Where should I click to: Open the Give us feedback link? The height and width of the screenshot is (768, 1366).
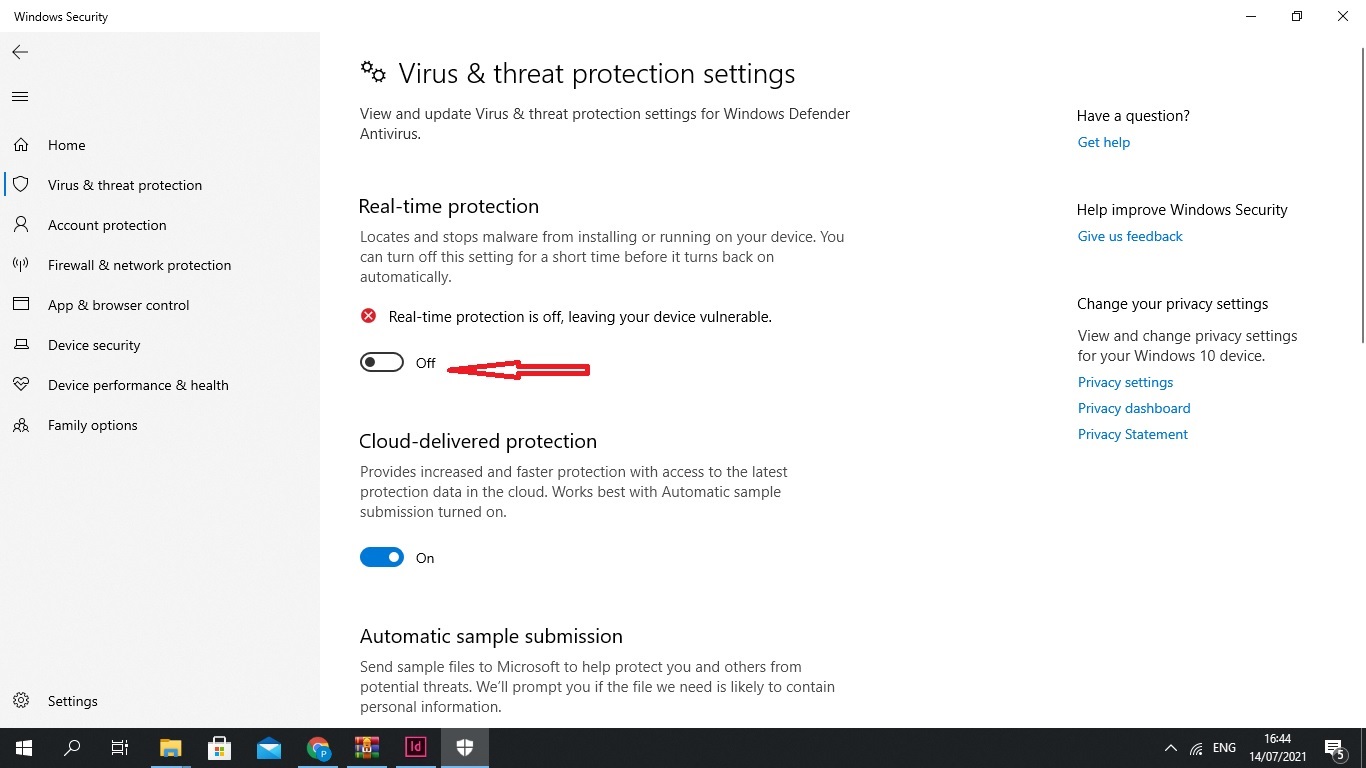coord(1130,236)
